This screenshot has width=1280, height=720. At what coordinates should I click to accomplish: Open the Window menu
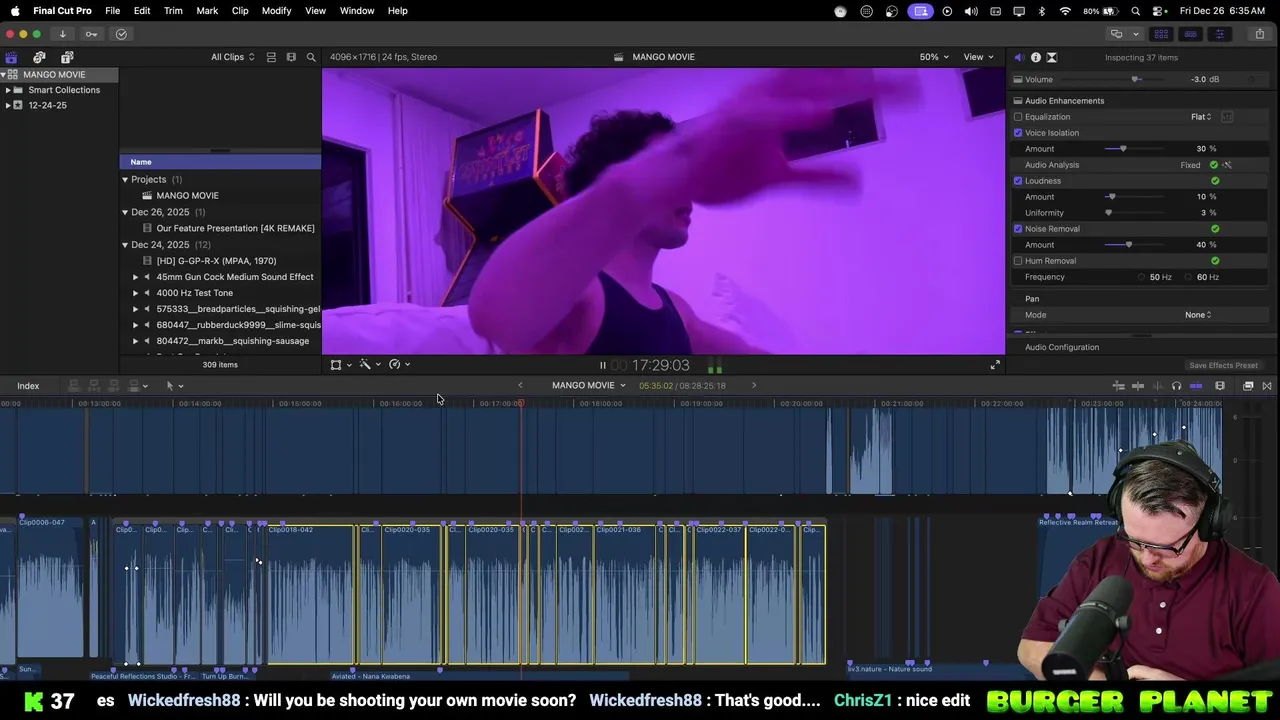(x=357, y=11)
